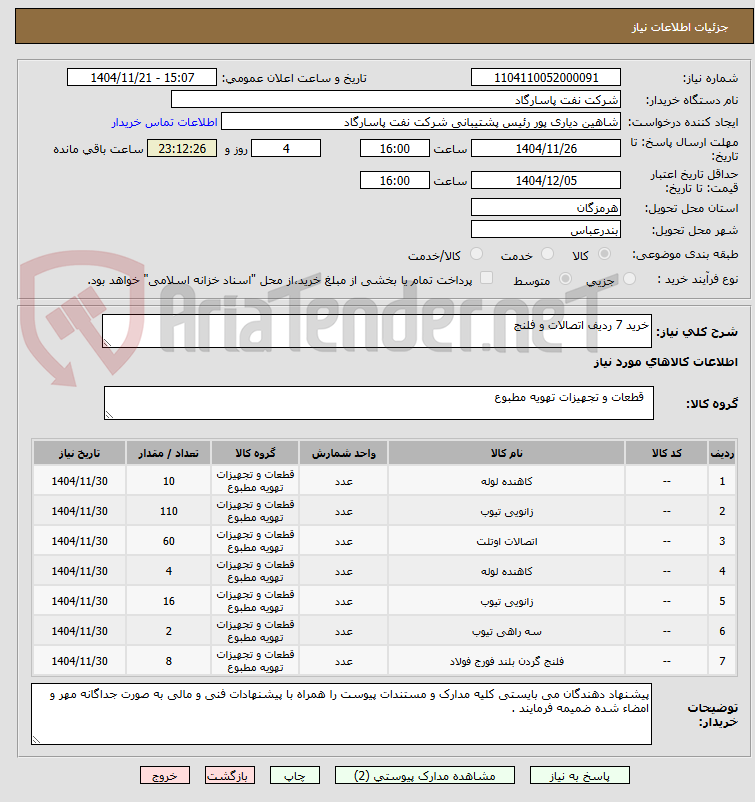
Task: Open مشاهده مدارک پیوستی (2) attachments
Action: point(425,775)
